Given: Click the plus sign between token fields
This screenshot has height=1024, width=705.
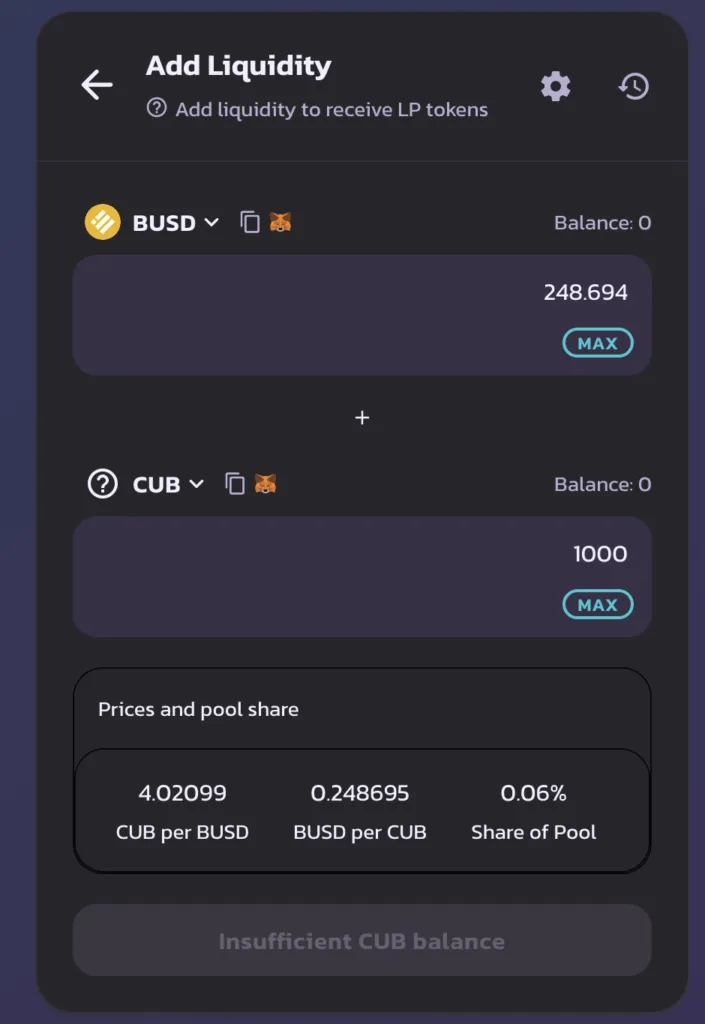Looking at the screenshot, I should click(x=362, y=417).
